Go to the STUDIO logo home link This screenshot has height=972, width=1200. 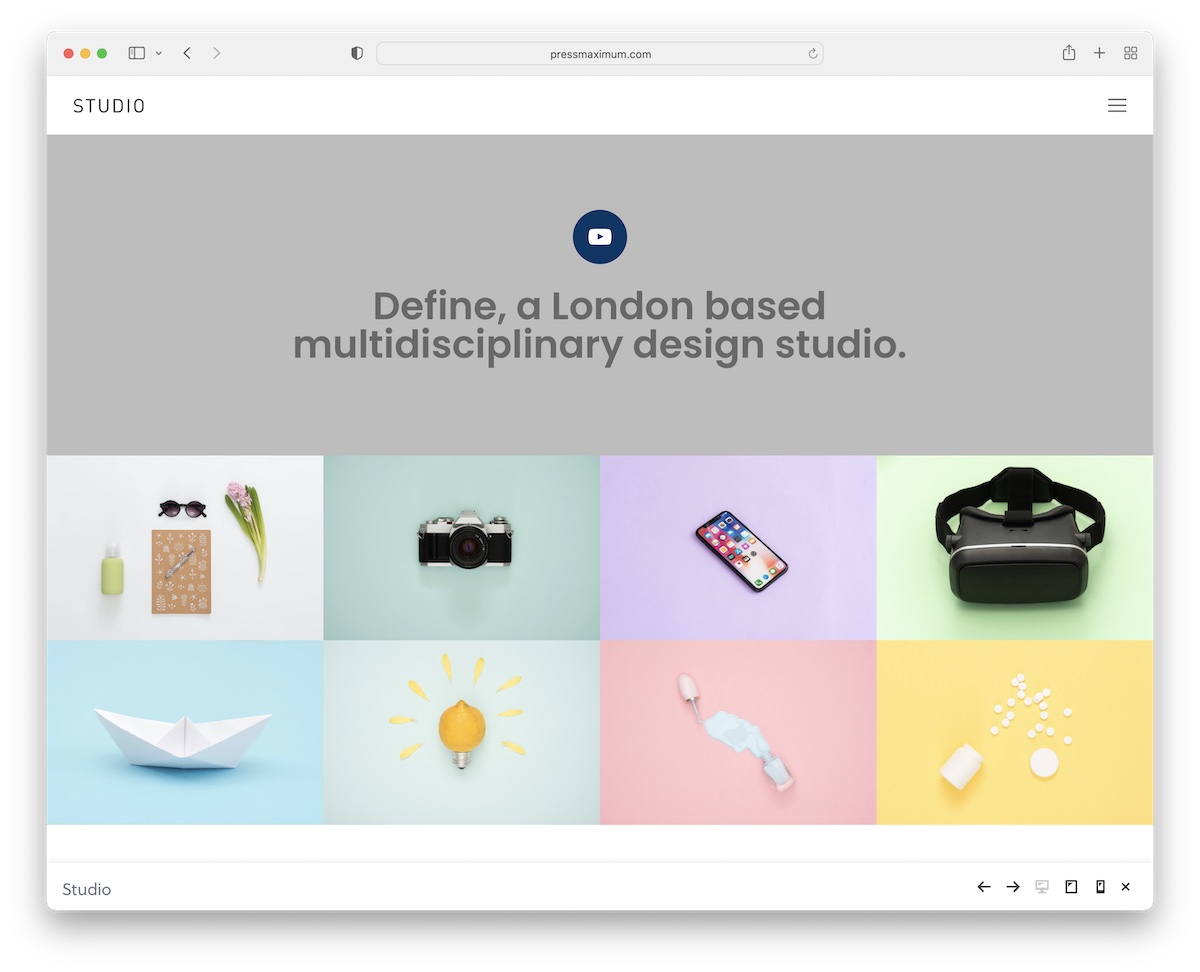pyautogui.click(x=109, y=106)
